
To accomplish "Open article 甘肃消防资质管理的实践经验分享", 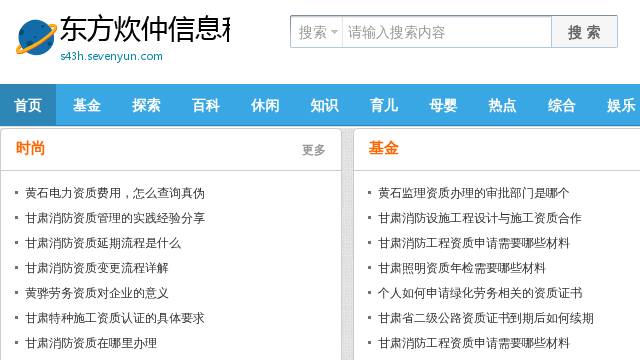I will click(115, 218).
